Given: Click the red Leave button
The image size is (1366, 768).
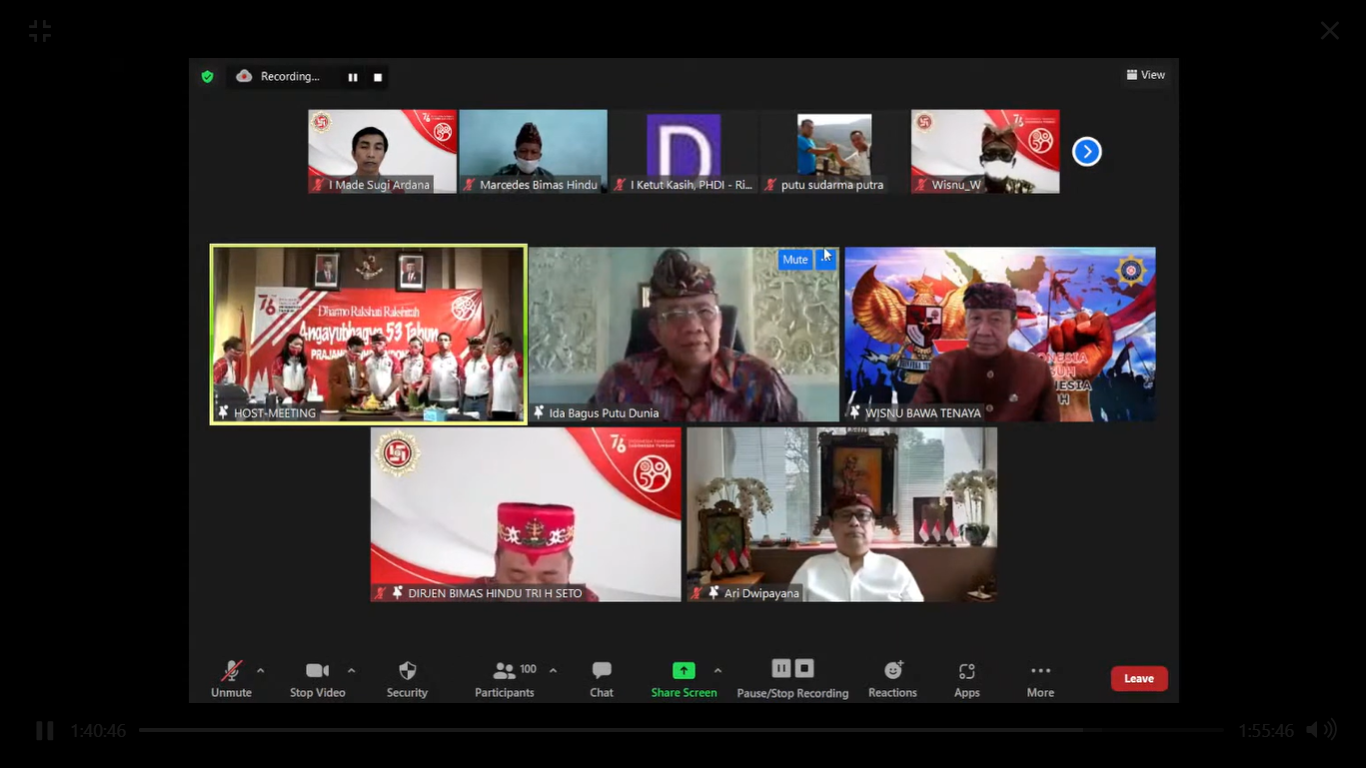Looking at the screenshot, I should point(1139,678).
